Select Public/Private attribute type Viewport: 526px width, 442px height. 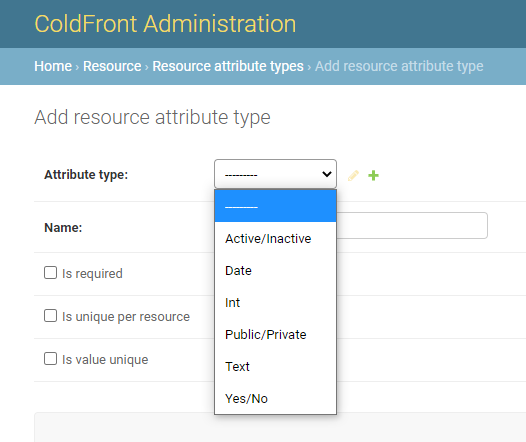(275, 334)
